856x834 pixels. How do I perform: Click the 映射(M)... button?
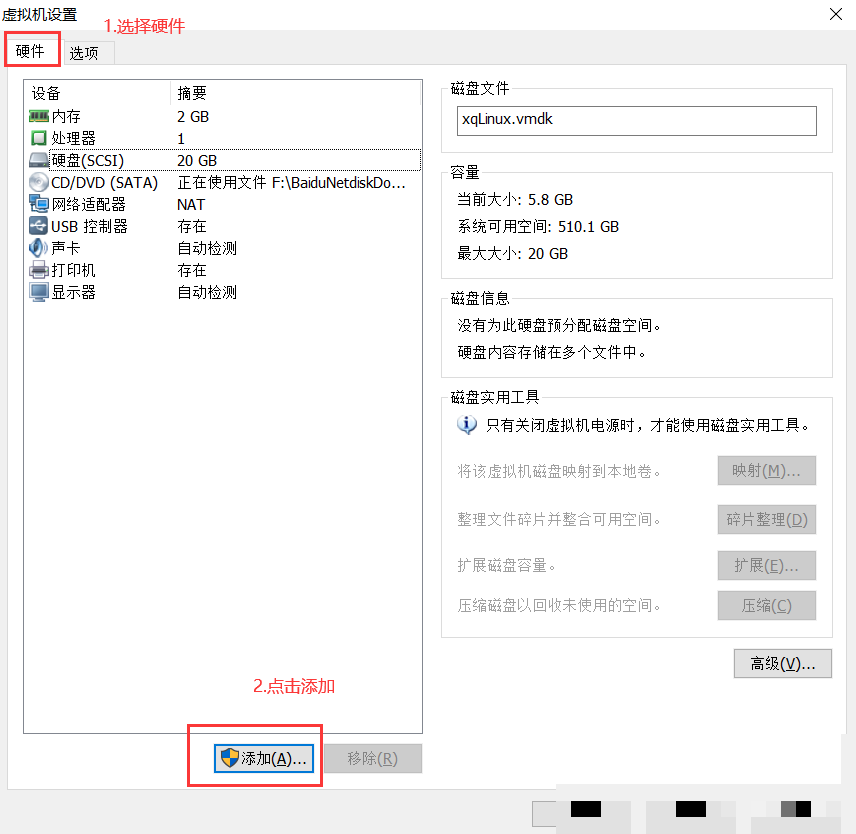(x=766, y=470)
